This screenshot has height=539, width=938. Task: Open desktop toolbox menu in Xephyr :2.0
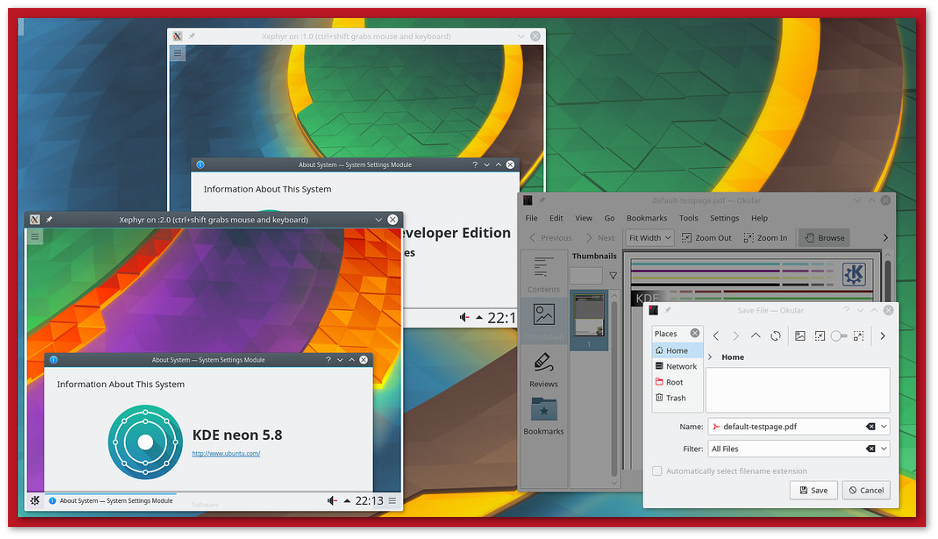point(35,237)
